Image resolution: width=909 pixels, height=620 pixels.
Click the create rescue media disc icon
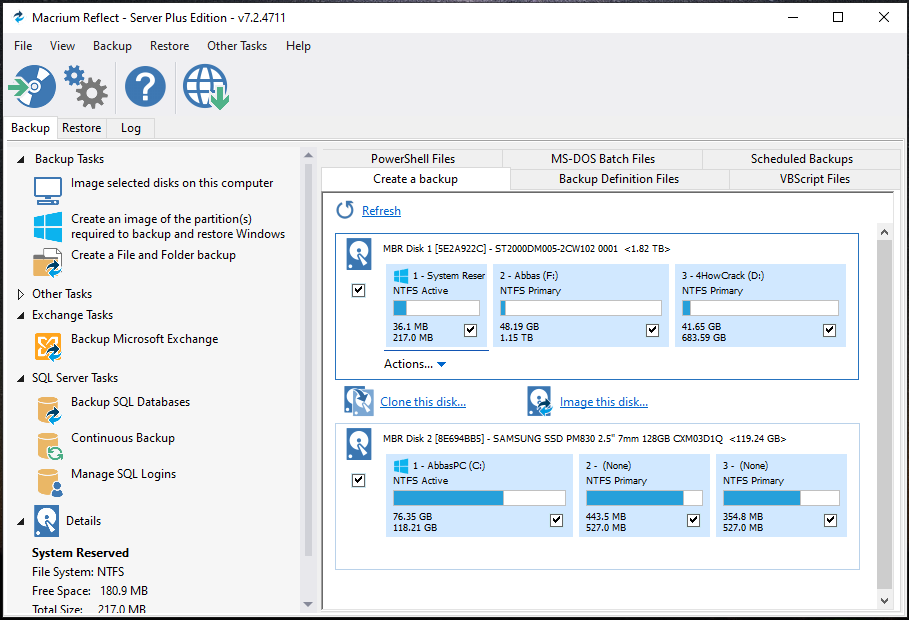tap(32, 86)
